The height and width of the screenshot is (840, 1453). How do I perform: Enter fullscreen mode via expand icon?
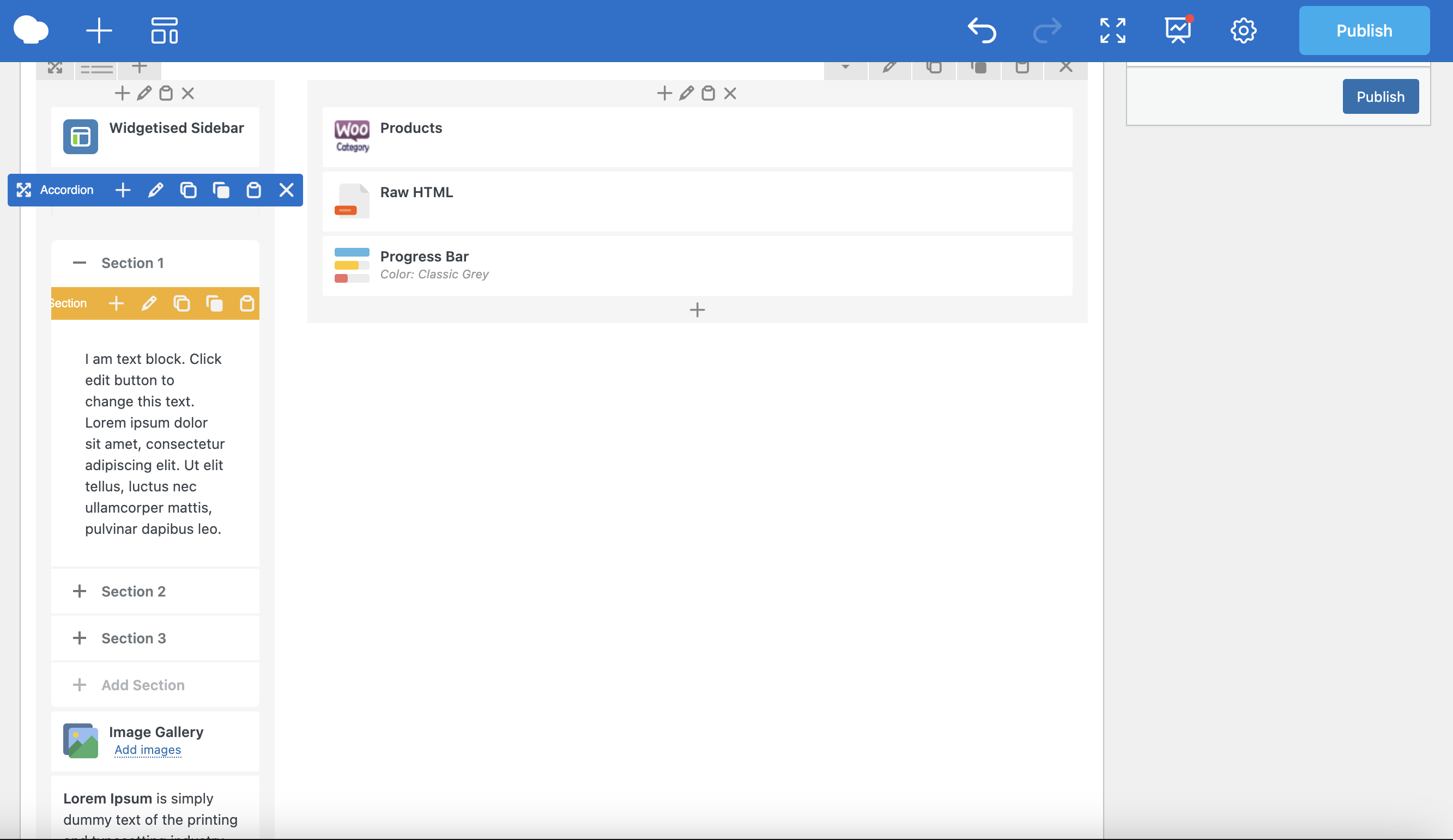(x=1112, y=31)
